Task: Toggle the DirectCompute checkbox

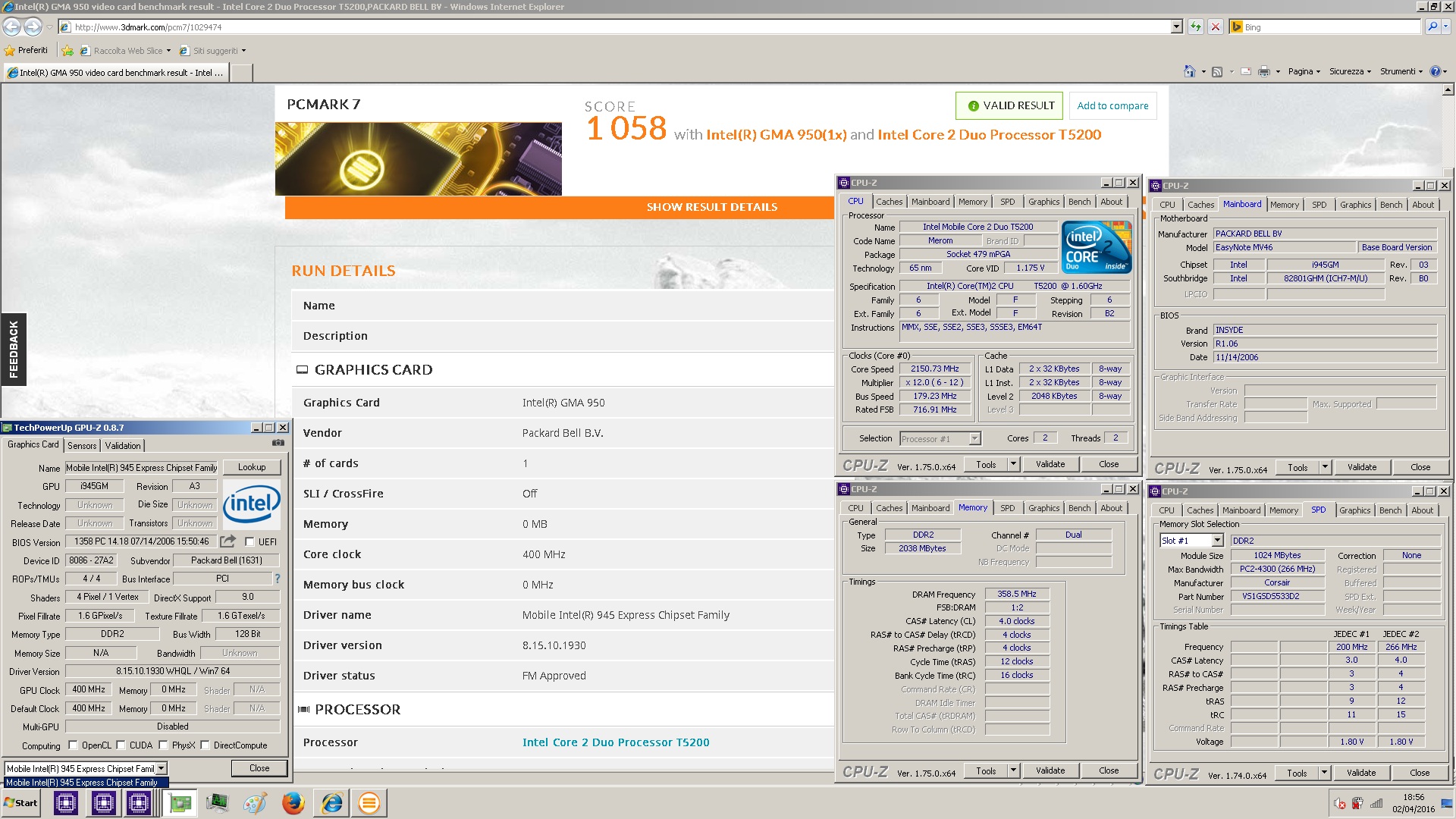Action: click(x=205, y=745)
